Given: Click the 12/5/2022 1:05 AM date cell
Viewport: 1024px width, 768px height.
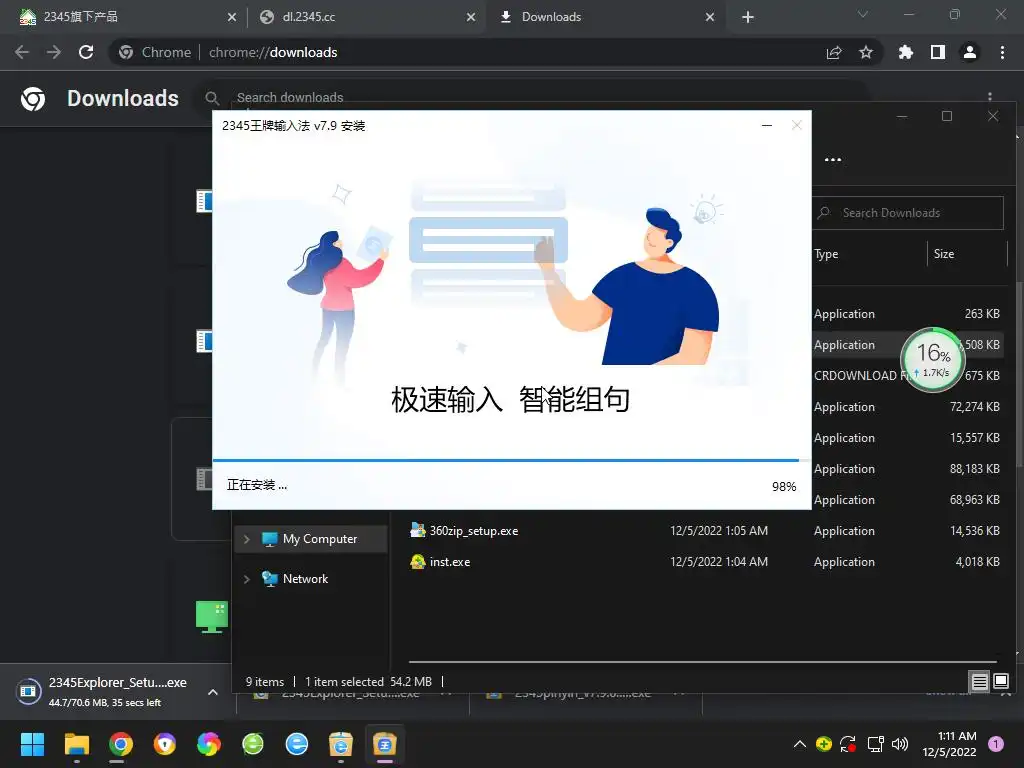Looking at the screenshot, I should [x=719, y=531].
